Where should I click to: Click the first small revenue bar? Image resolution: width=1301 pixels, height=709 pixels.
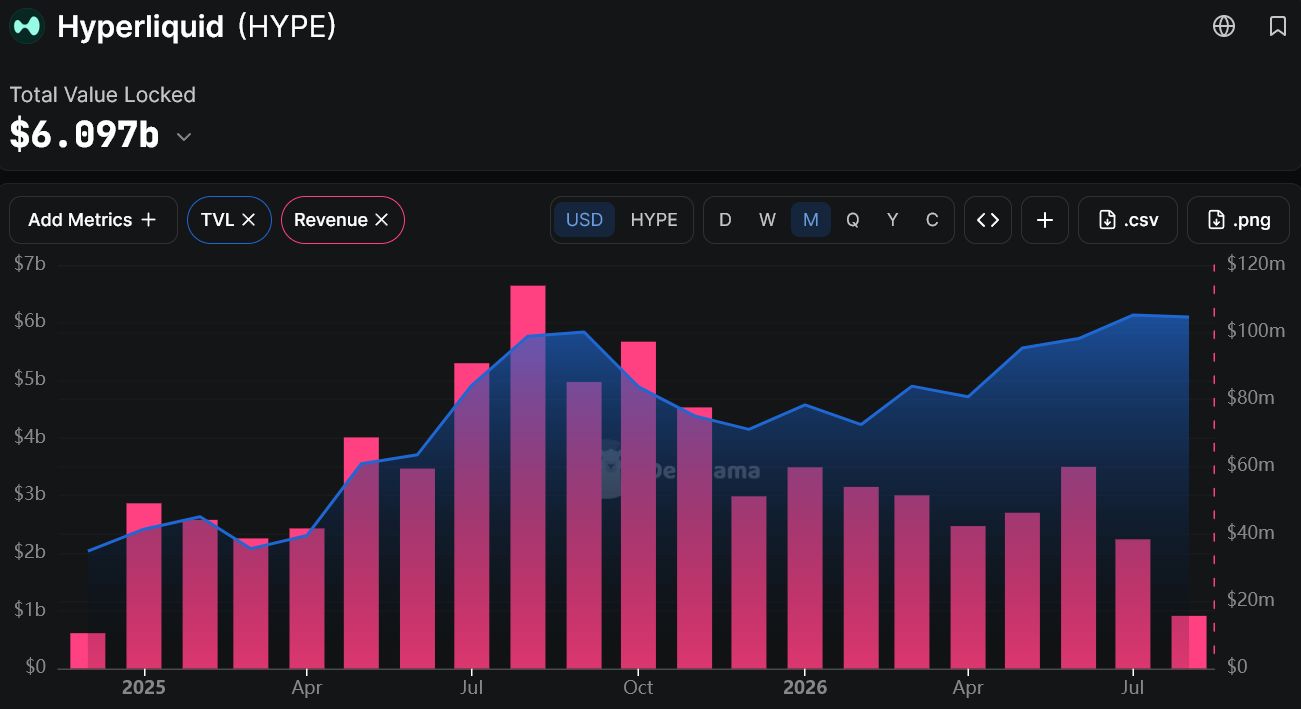(88, 651)
